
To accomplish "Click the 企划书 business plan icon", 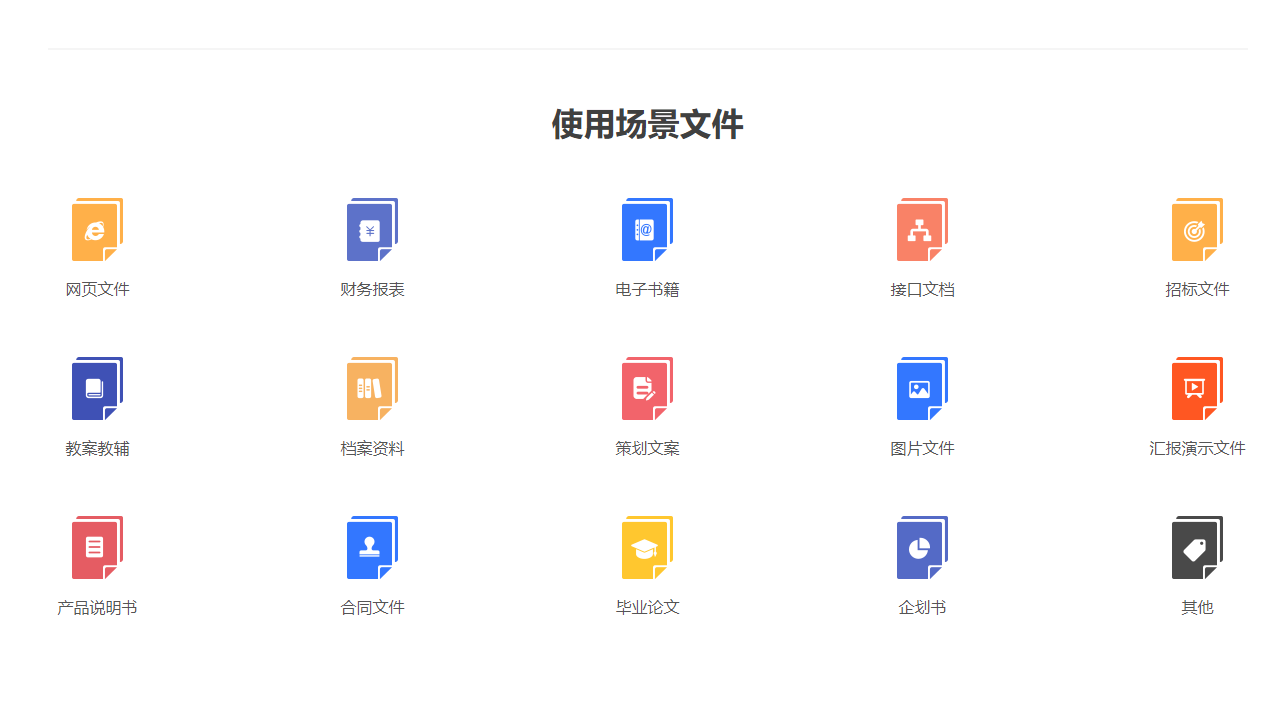I will tap(920, 547).
